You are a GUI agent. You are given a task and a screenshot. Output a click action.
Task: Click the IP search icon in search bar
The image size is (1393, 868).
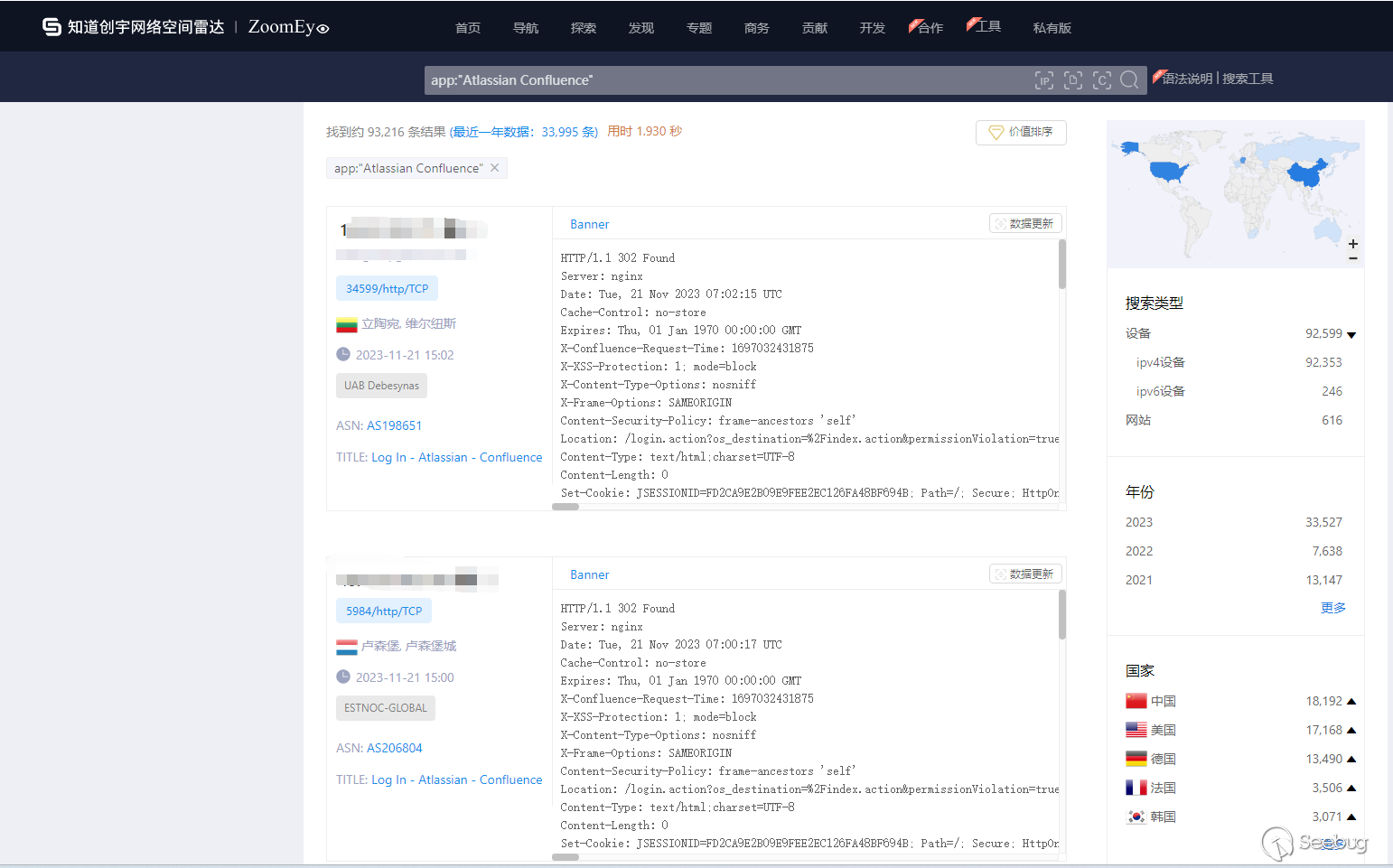click(1044, 80)
